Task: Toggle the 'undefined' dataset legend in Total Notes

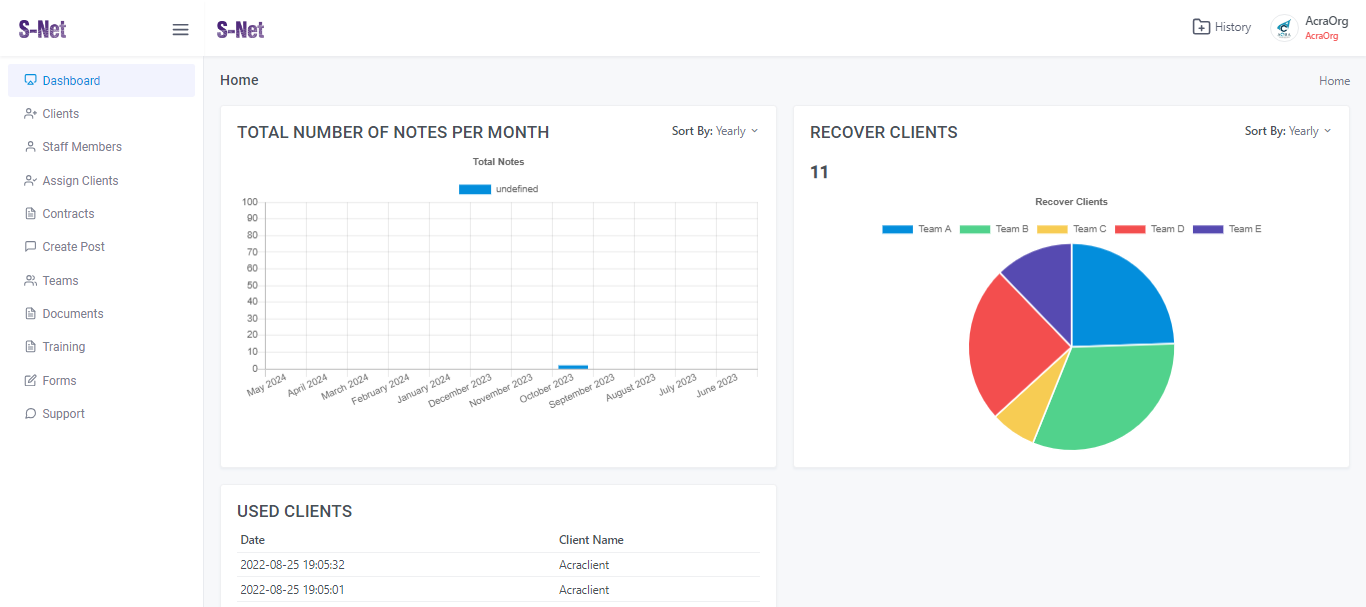Action: (475, 189)
